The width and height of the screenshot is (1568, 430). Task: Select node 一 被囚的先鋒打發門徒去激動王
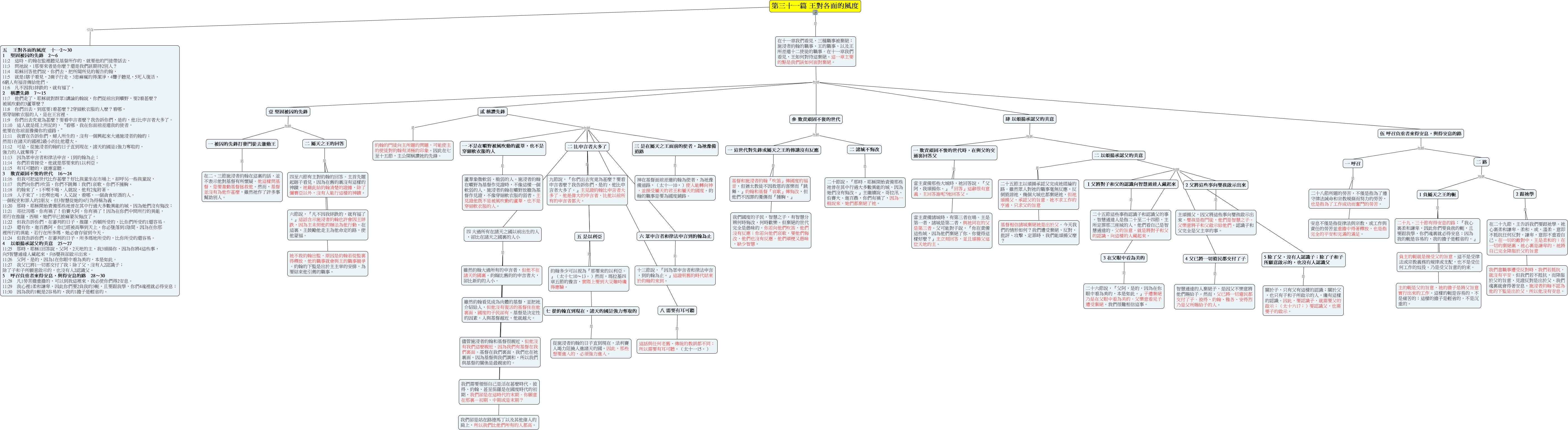(242, 144)
